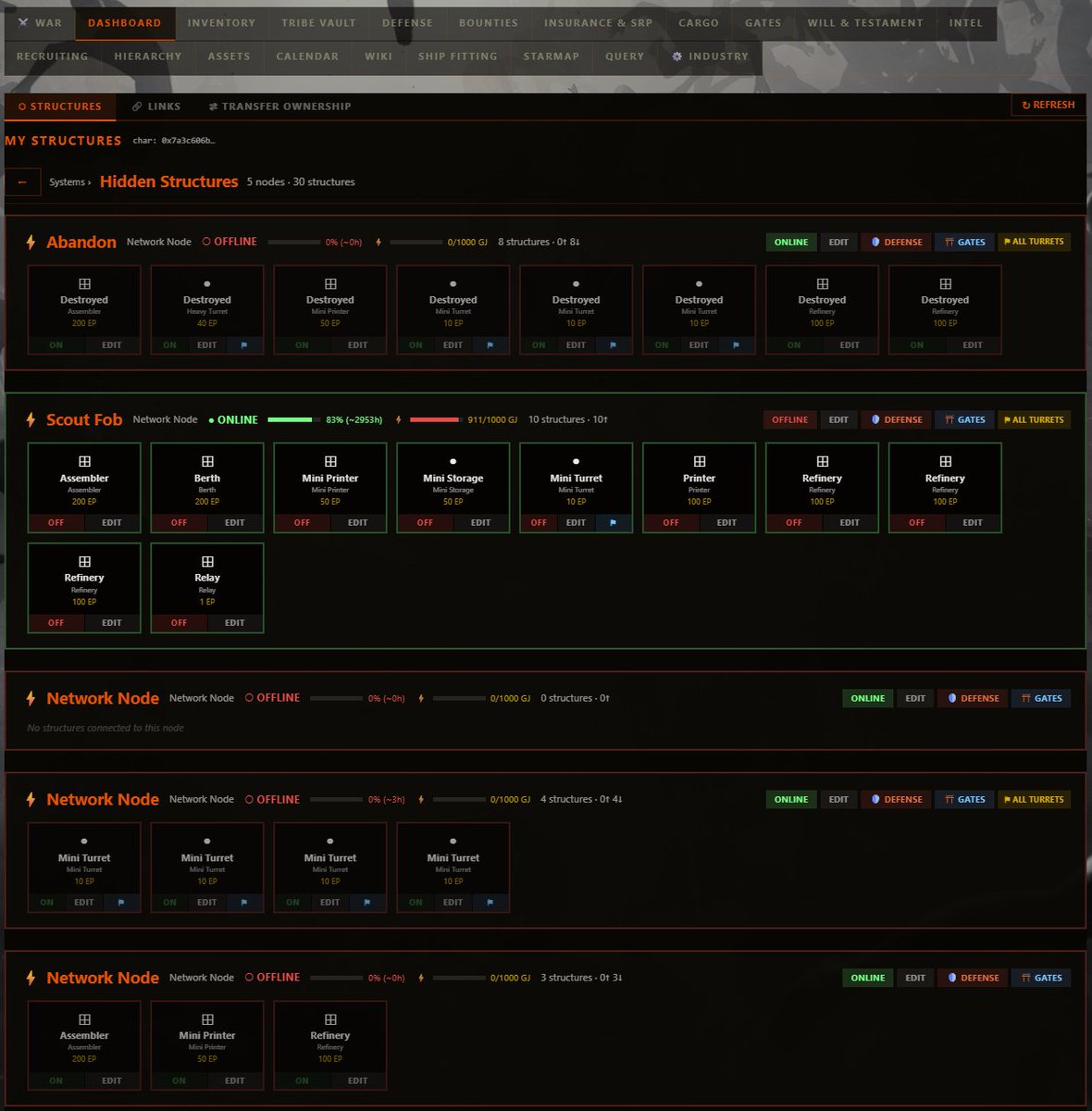Click grid icon on Assembler in 3-structure node
This screenshot has width=1092, height=1111.
(84, 1019)
